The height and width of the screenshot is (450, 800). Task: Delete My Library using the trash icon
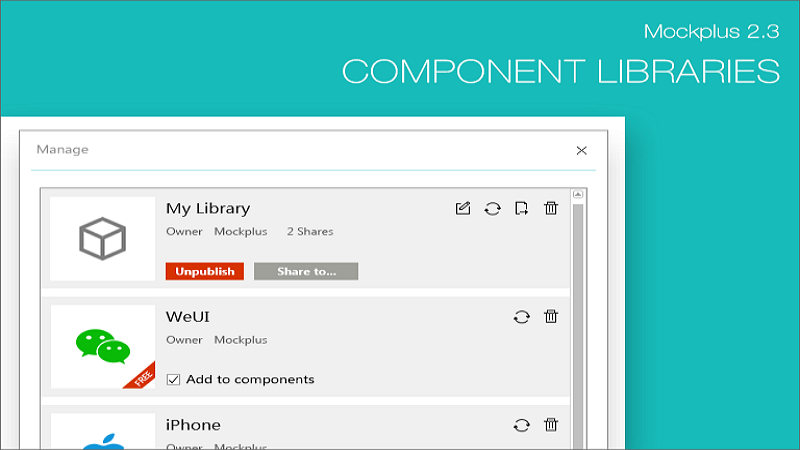coord(550,208)
